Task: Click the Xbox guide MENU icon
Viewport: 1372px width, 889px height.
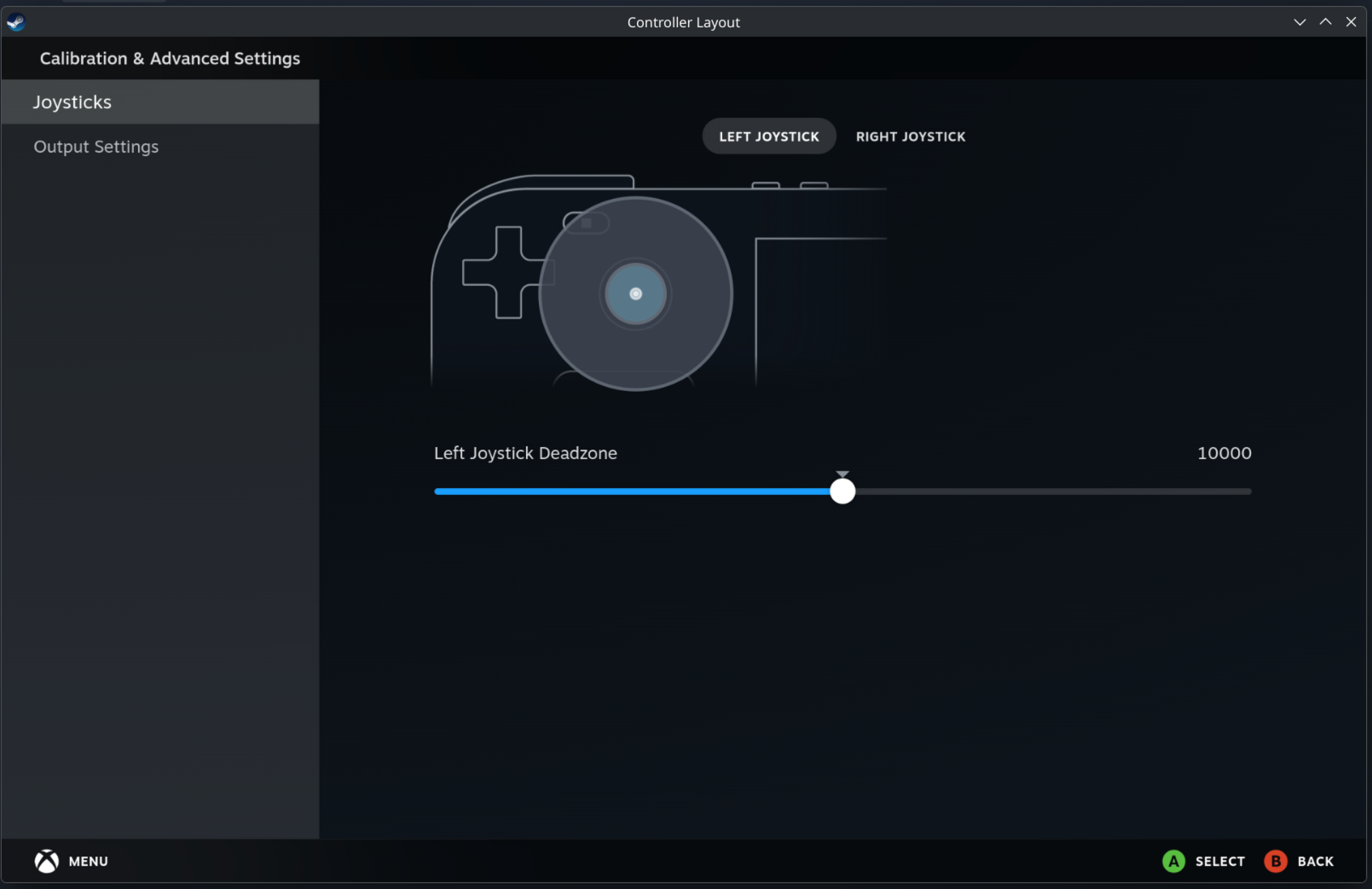Action: [47, 861]
